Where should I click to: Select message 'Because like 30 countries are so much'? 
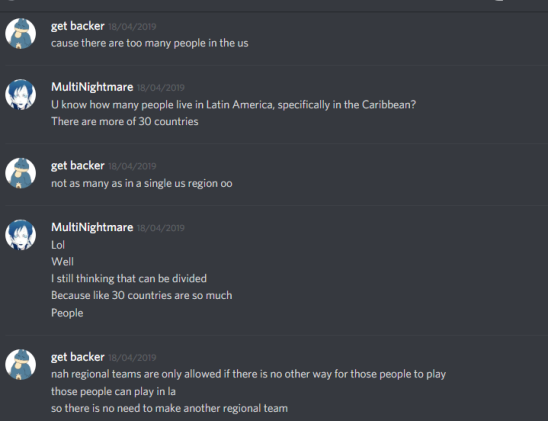[x=142, y=296]
